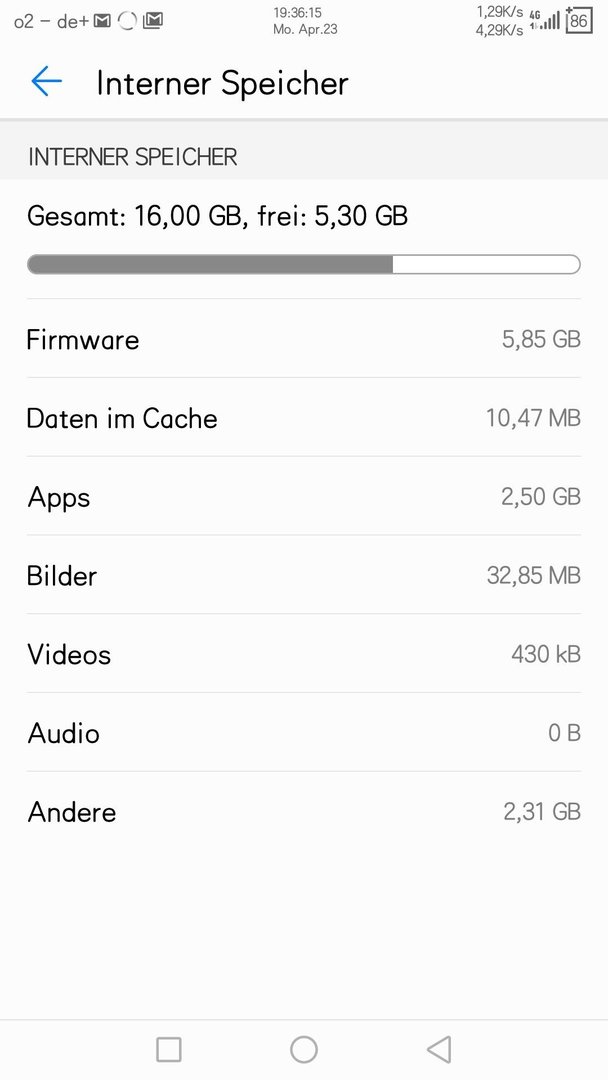Open the Bilder storage entry
The image size is (608, 1080).
pyautogui.click(x=304, y=575)
